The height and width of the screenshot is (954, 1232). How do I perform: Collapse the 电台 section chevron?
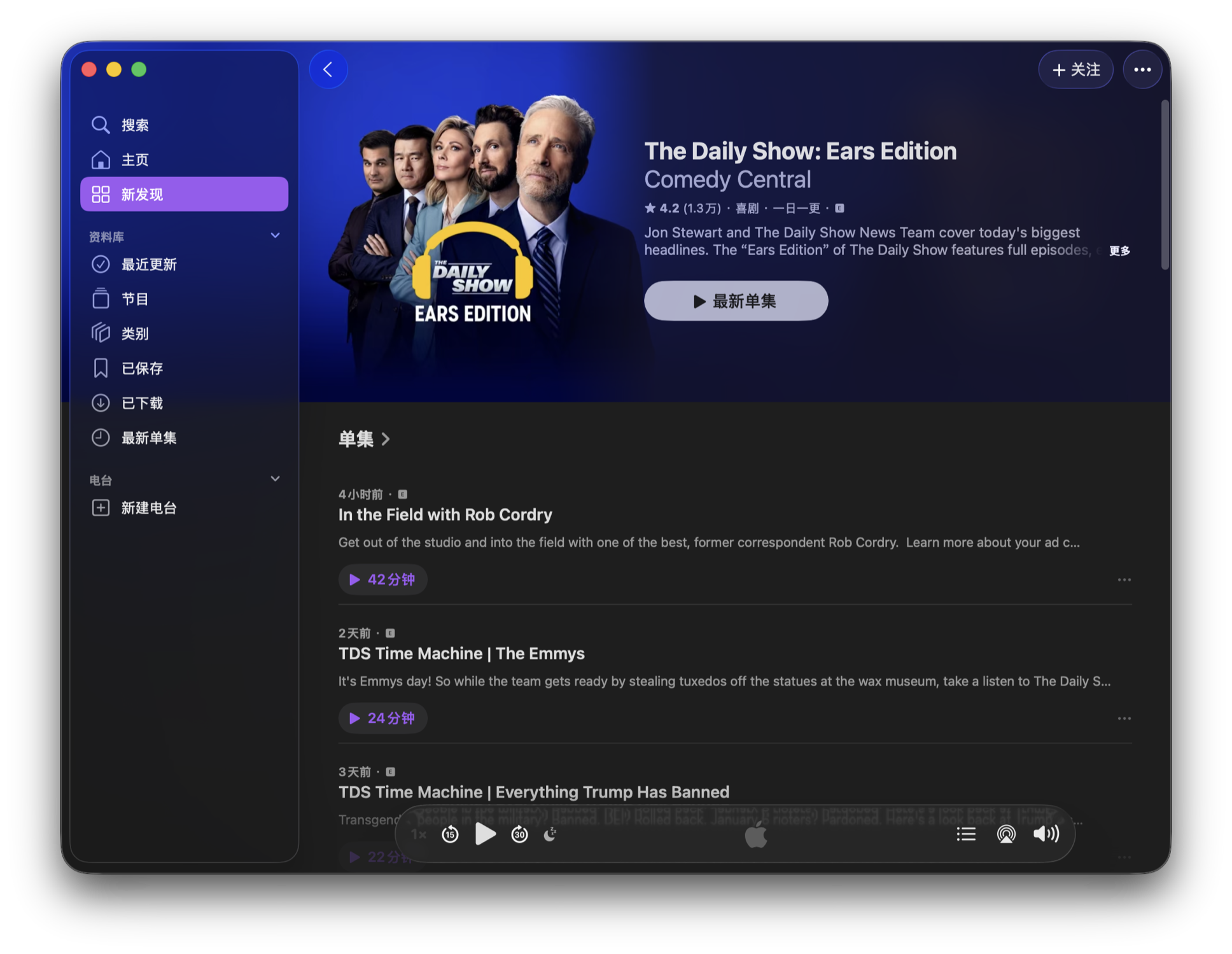pos(275,479)
